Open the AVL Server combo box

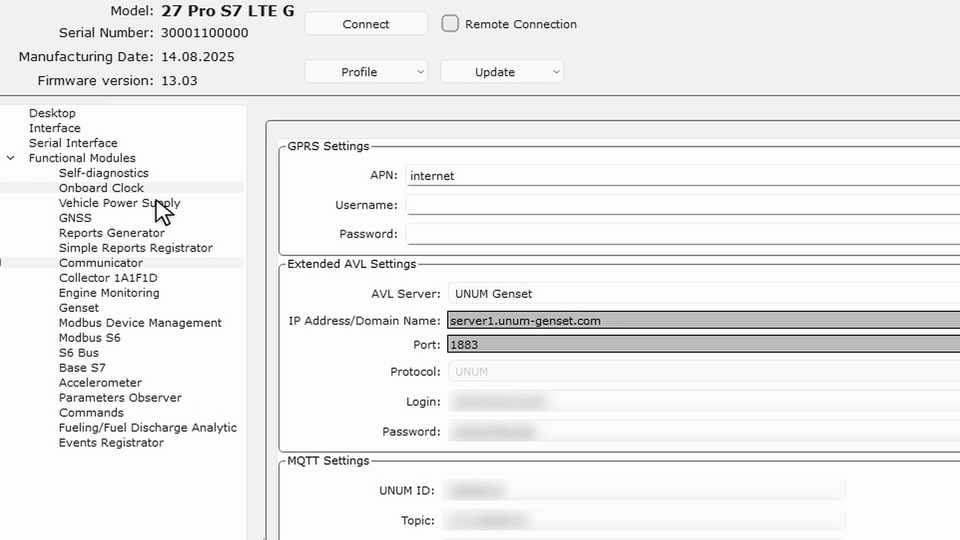click(703, 294)
